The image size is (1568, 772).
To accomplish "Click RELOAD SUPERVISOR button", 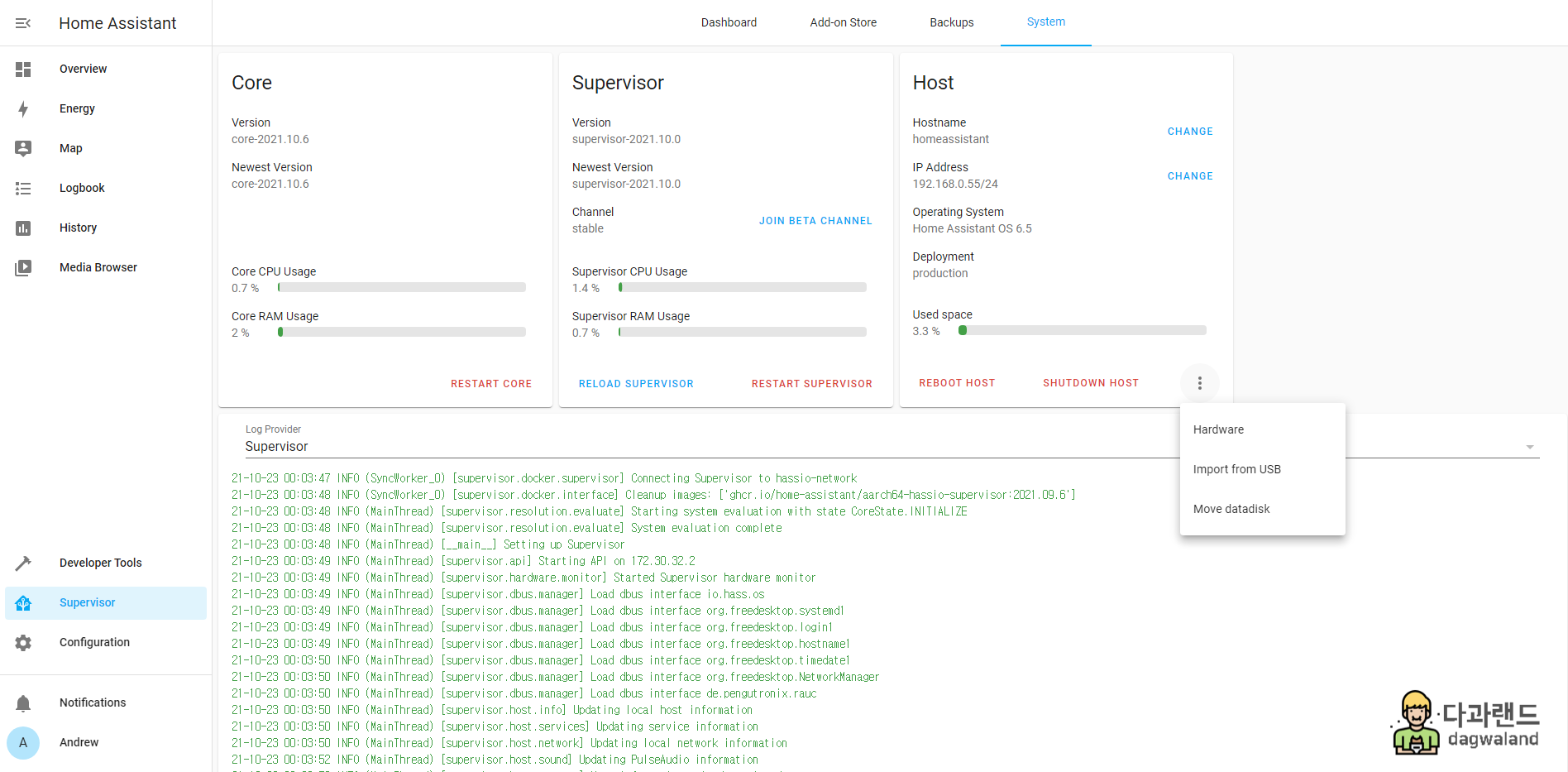I will 636,384.
